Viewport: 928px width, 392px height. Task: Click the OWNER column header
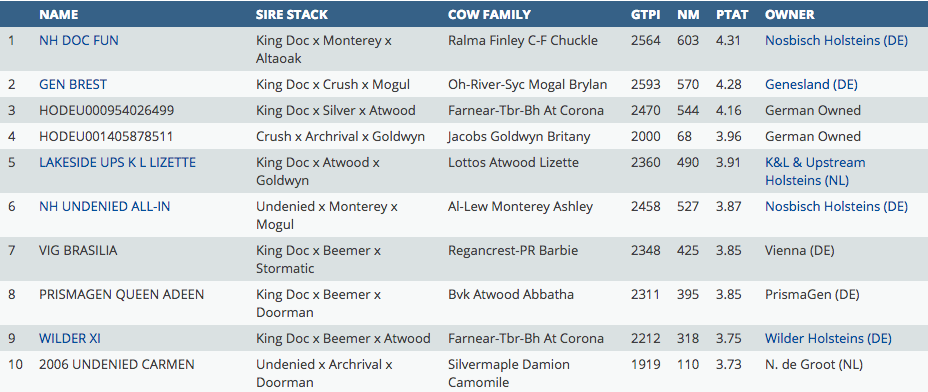[790, 15]
